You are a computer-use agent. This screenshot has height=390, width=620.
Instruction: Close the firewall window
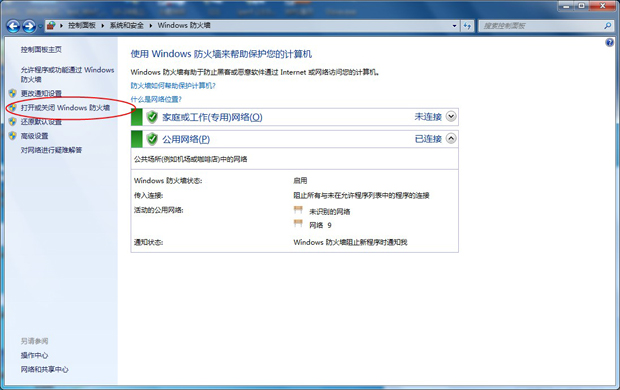(603, 6)
